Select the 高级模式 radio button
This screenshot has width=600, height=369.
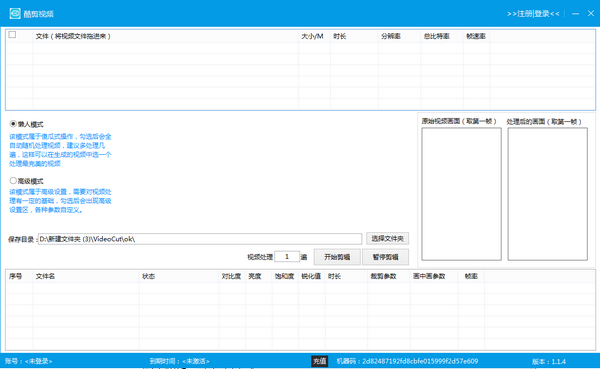(x=13, y=180)
